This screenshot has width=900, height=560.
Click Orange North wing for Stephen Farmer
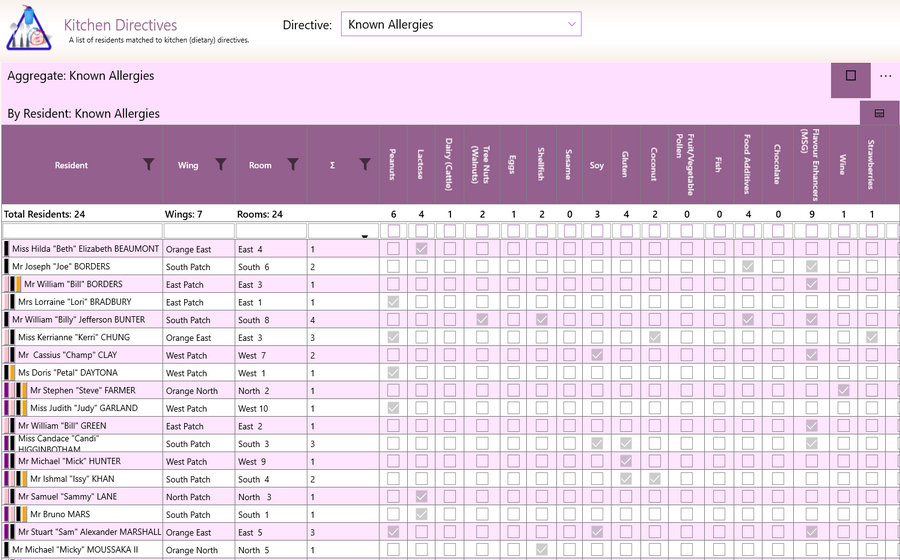[192, 391]
